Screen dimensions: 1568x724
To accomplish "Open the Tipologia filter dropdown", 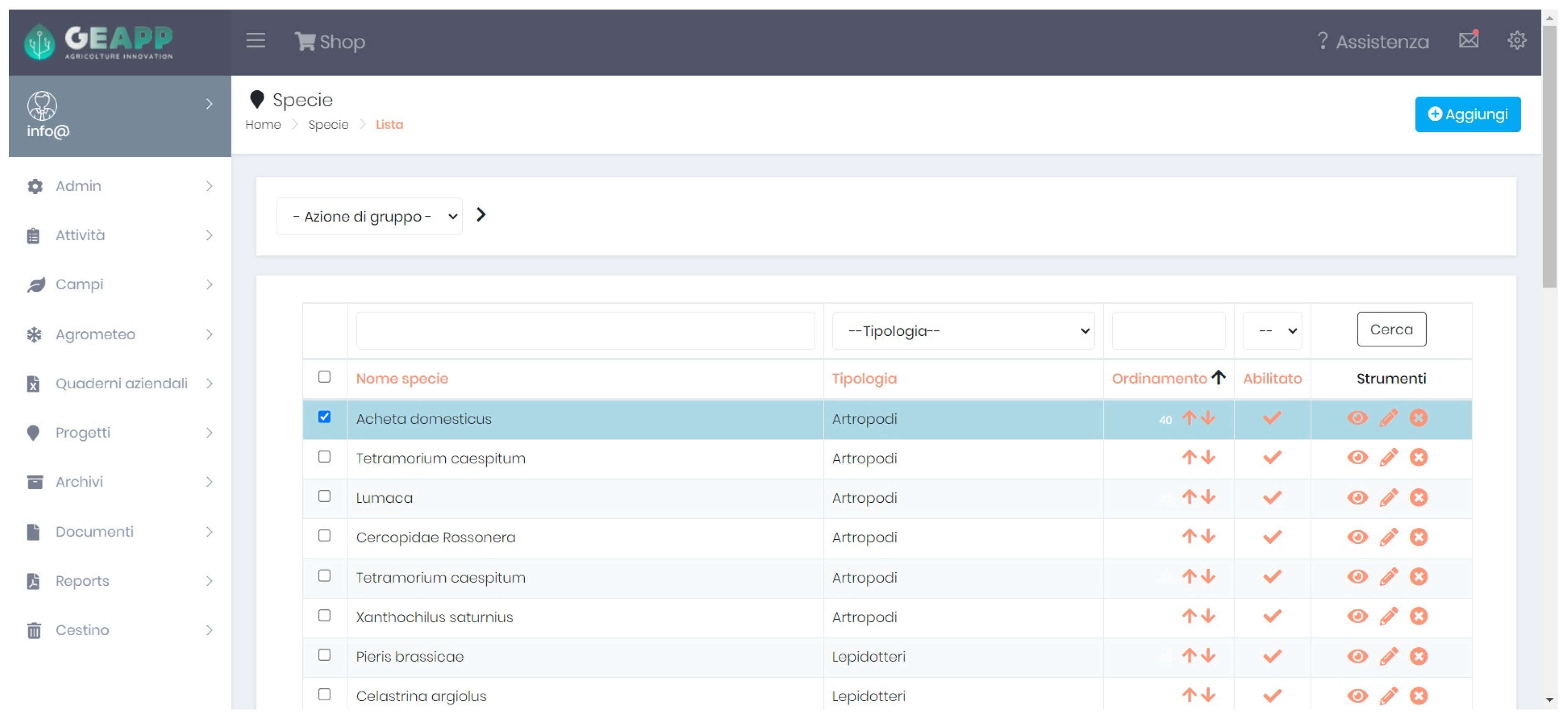I will point(963,331).
